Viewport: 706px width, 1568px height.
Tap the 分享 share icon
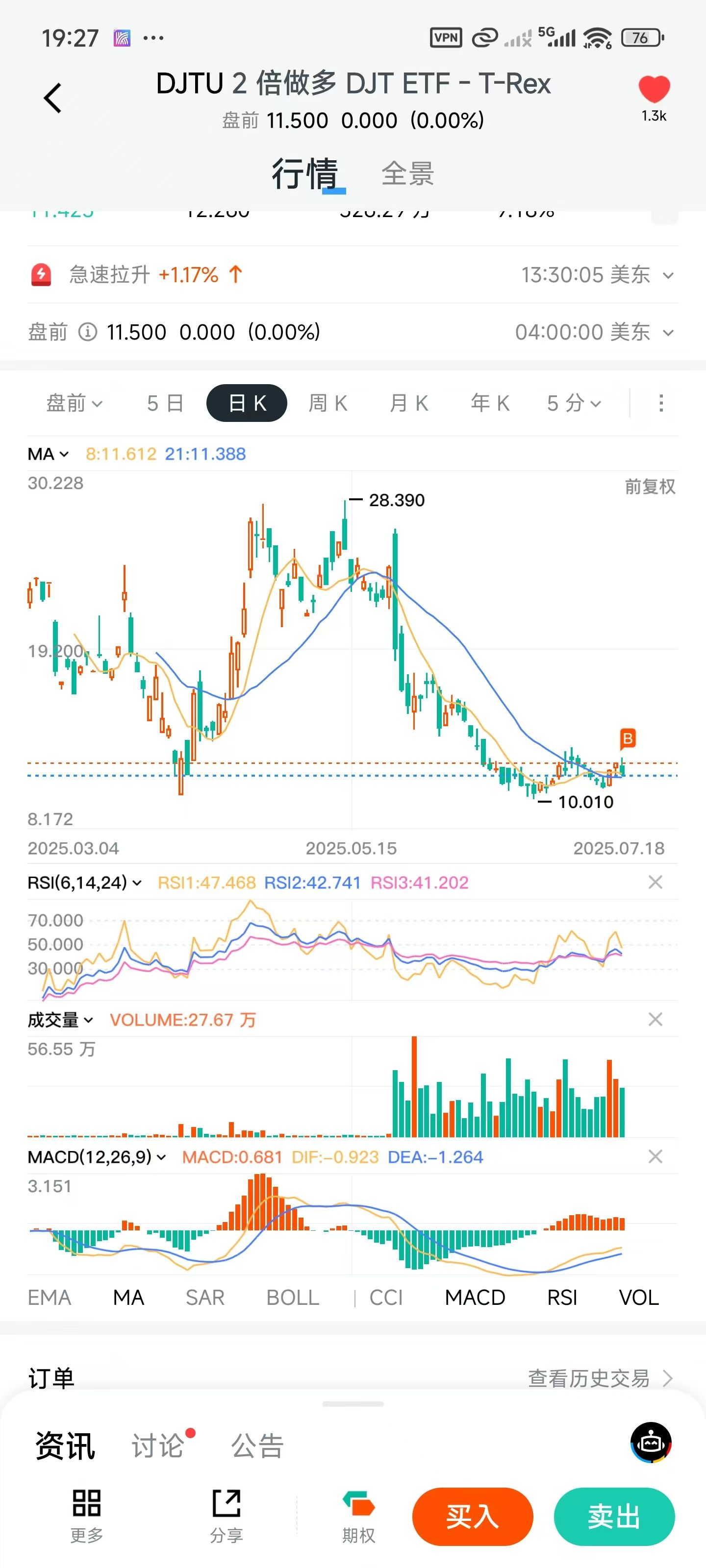tap(227, 1503)
